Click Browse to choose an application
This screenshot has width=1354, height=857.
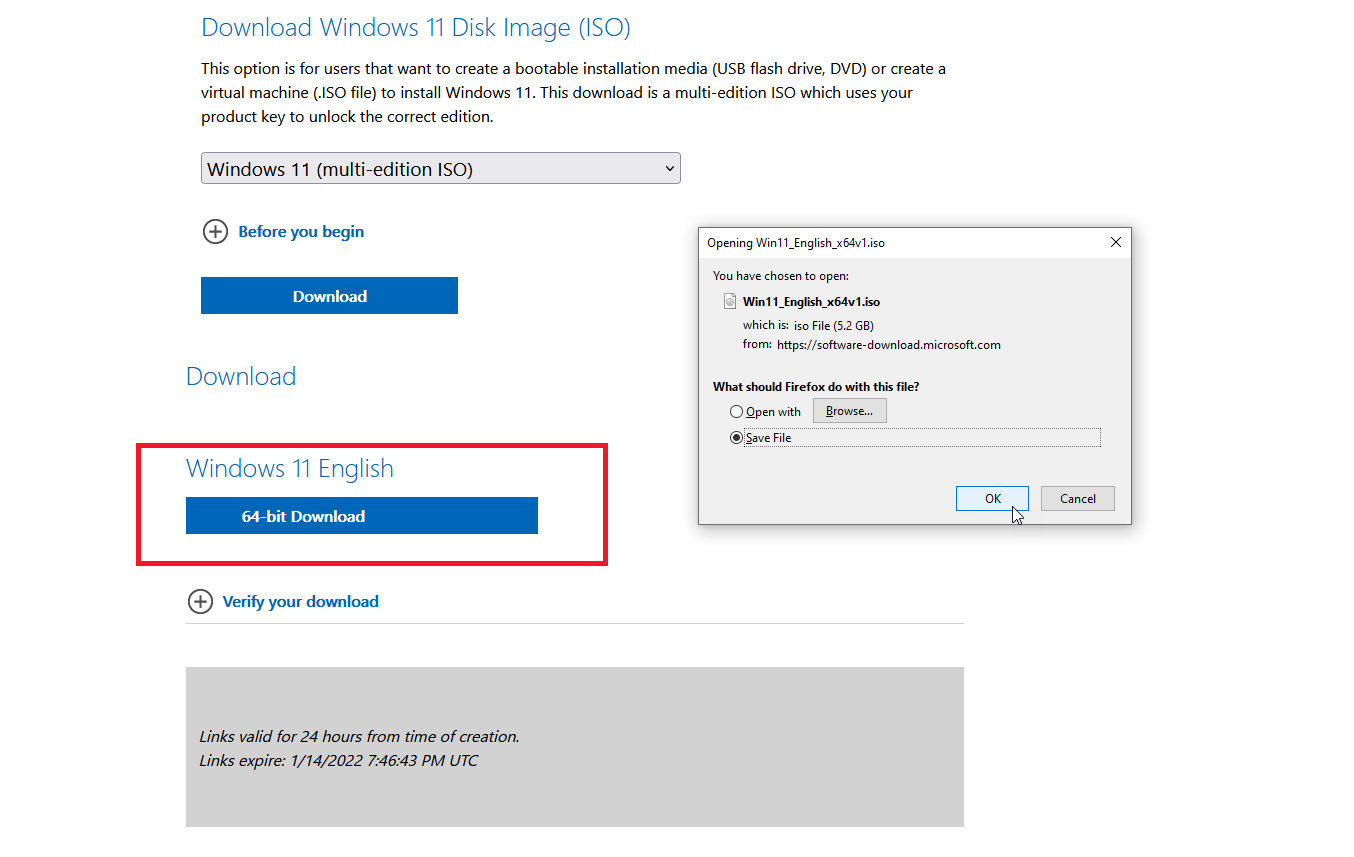coord(849,410)
